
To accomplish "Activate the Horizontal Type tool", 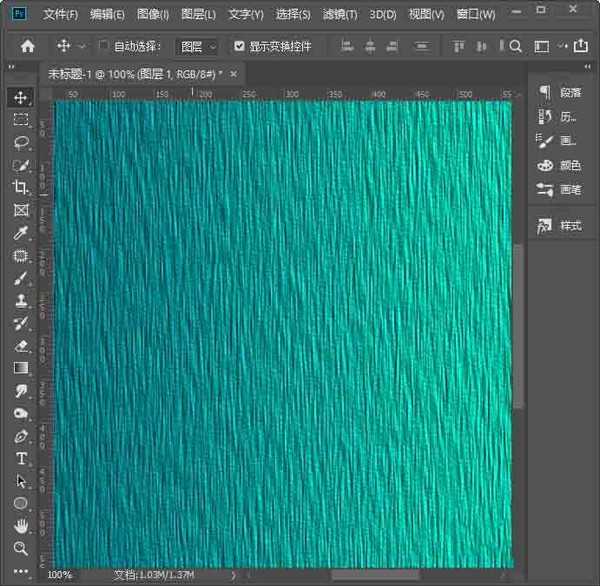I will (x=21, y=459).
